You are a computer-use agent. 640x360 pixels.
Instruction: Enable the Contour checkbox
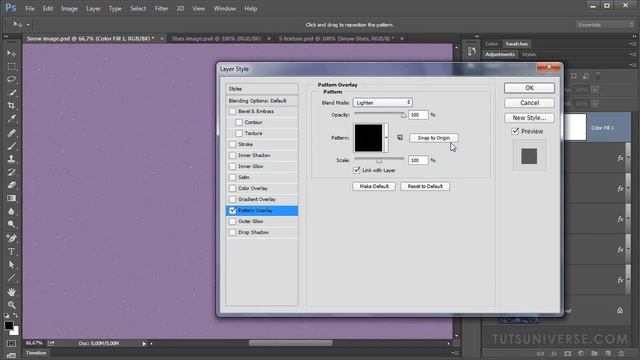pos(239,122)
